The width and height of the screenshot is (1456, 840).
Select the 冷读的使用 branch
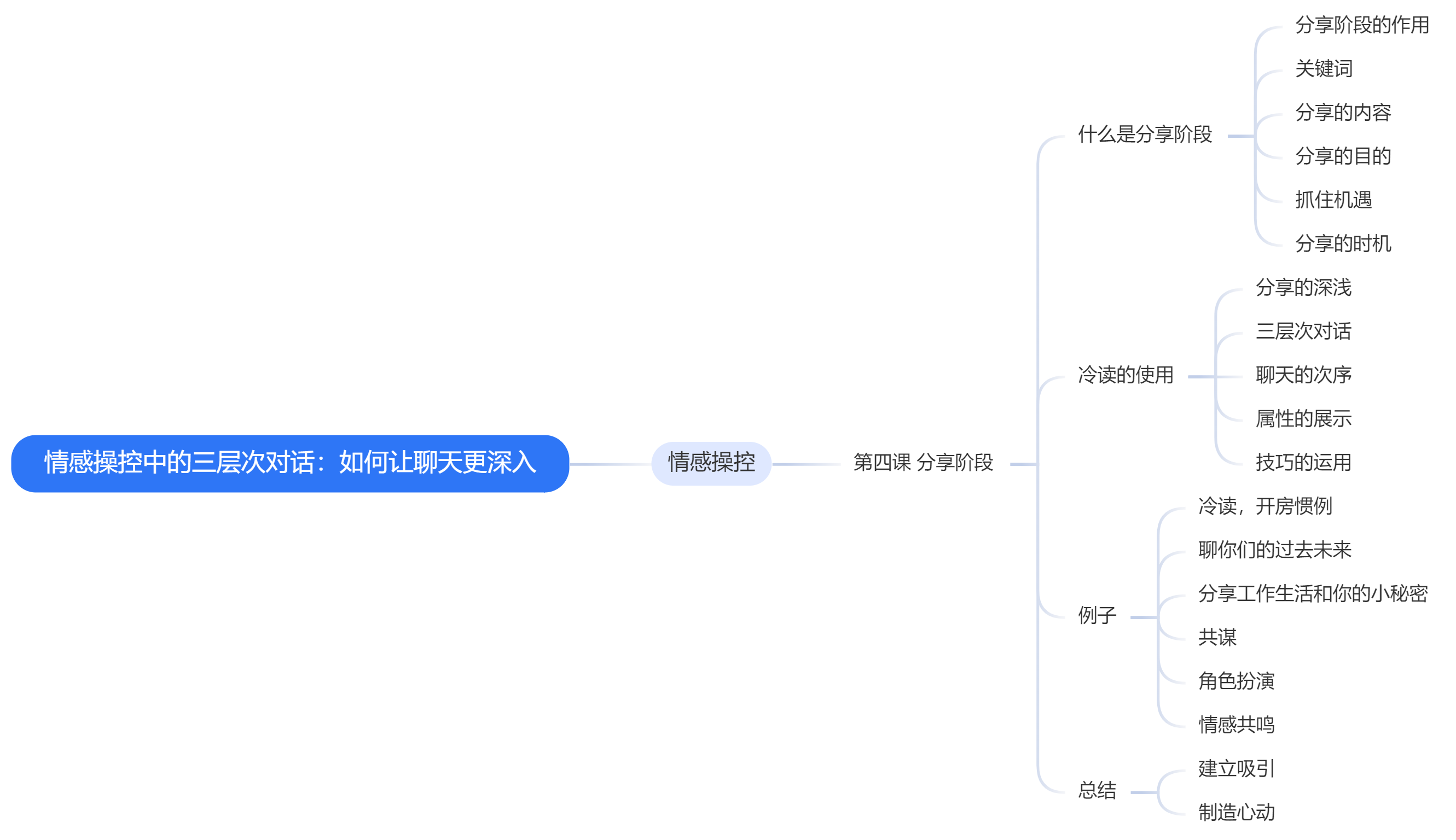coord(1126,376)
